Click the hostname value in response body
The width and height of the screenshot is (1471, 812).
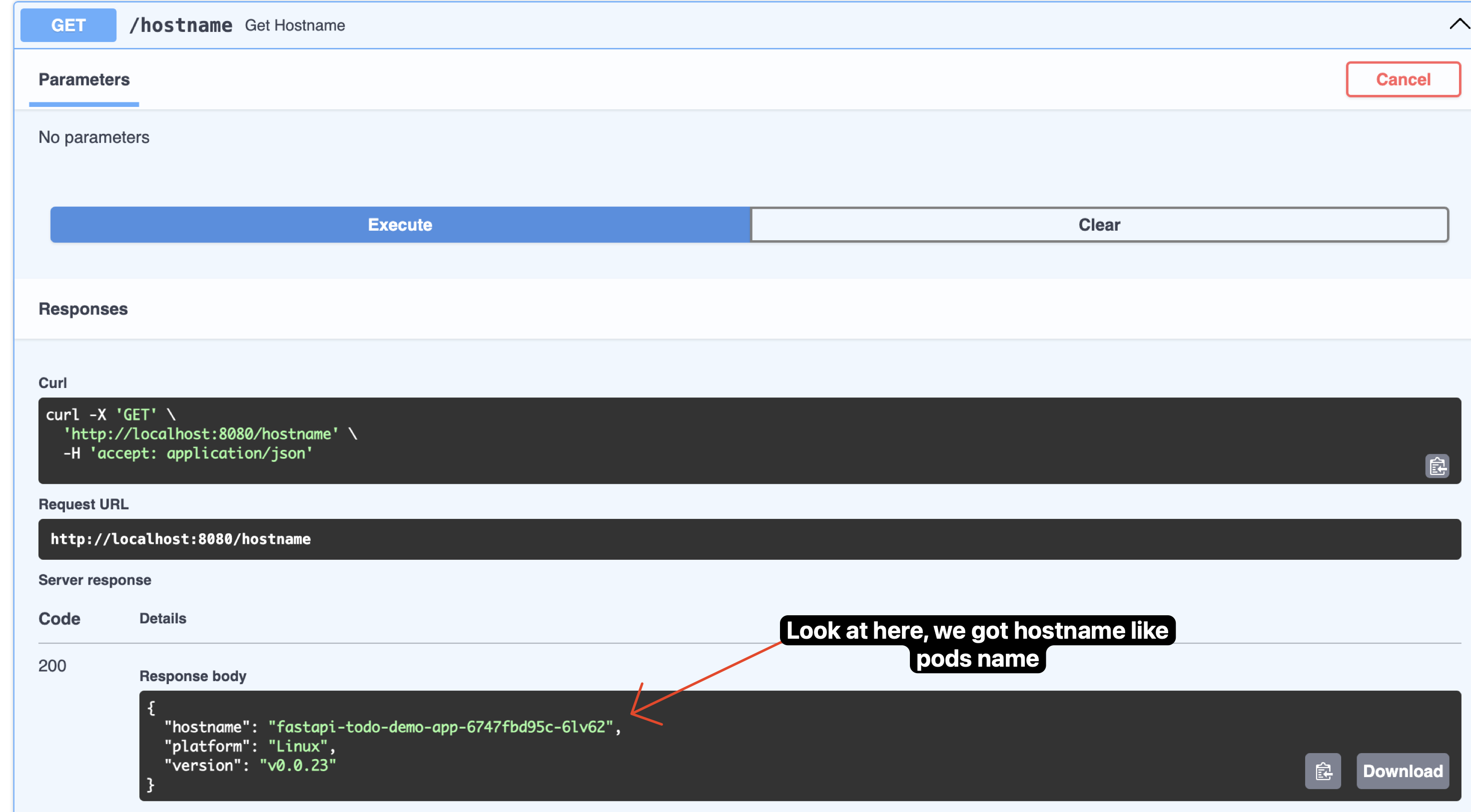pyautogui.click(x=440, y=727)
